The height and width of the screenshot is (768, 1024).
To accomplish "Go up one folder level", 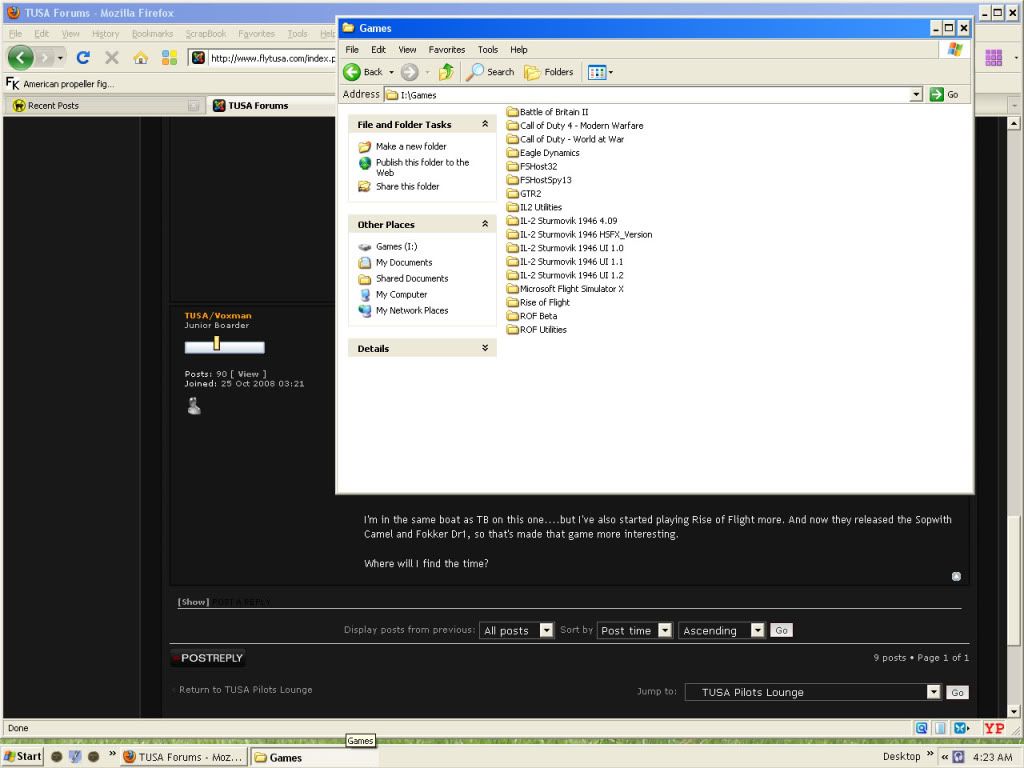I will pos(446,72).
